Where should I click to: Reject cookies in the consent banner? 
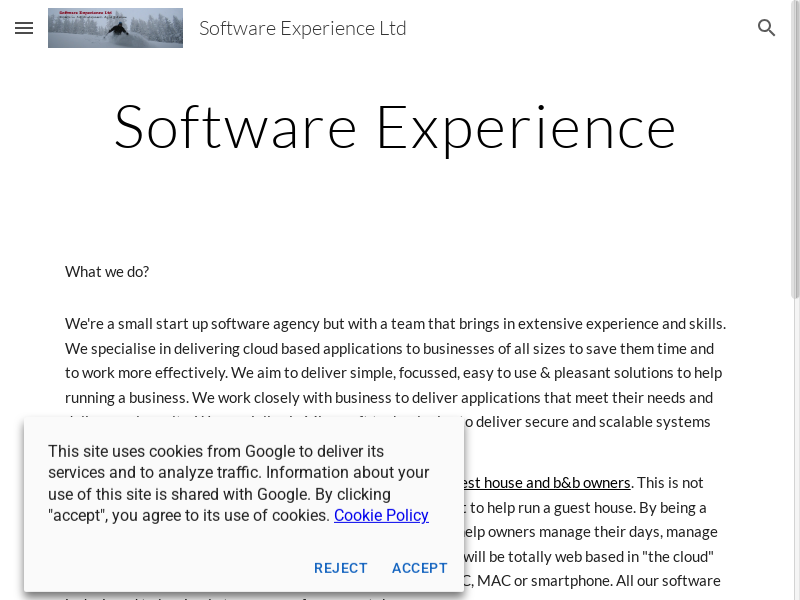(x=341, y=568)
